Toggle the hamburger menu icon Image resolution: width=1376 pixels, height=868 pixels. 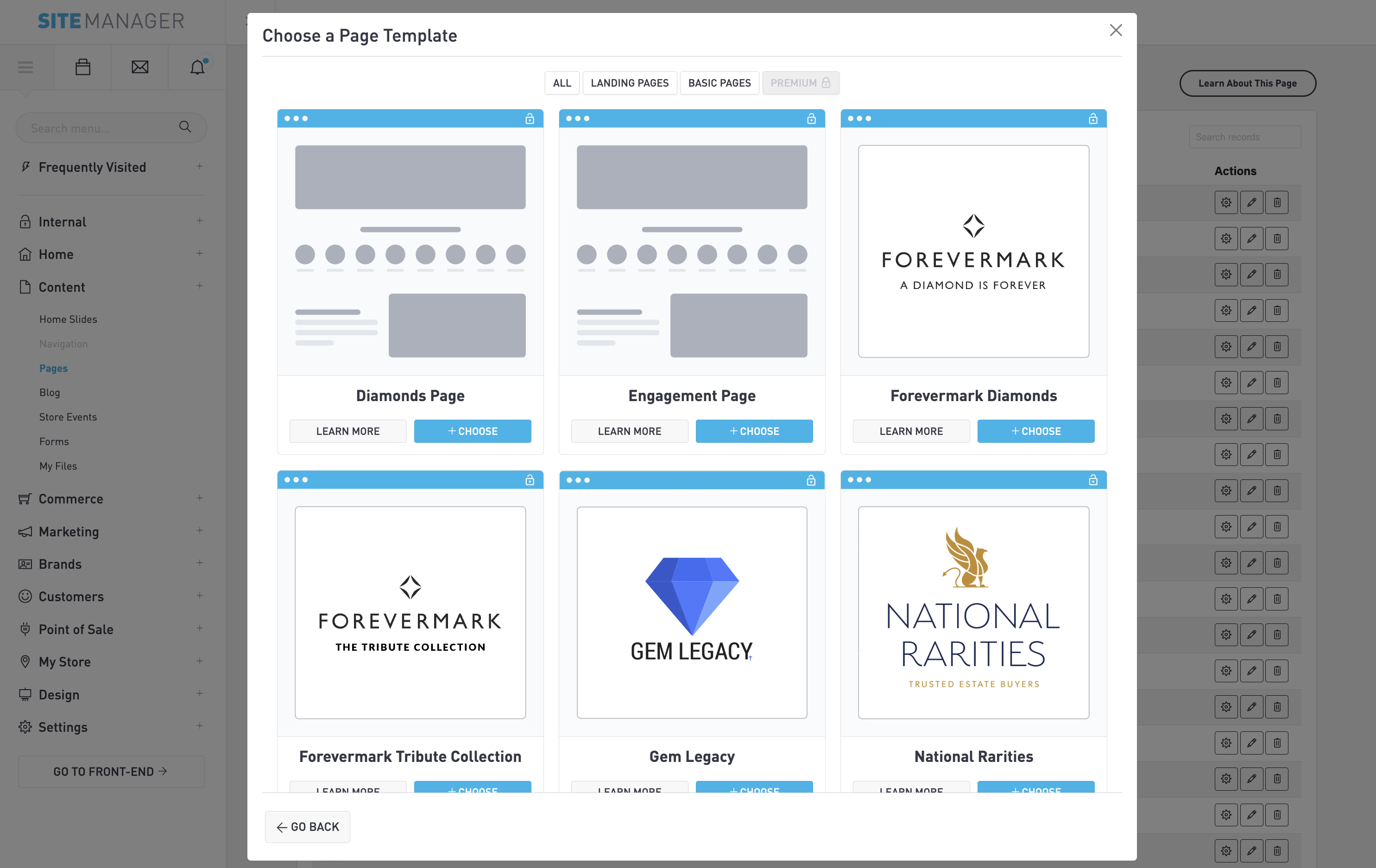(x=26, y=67)
